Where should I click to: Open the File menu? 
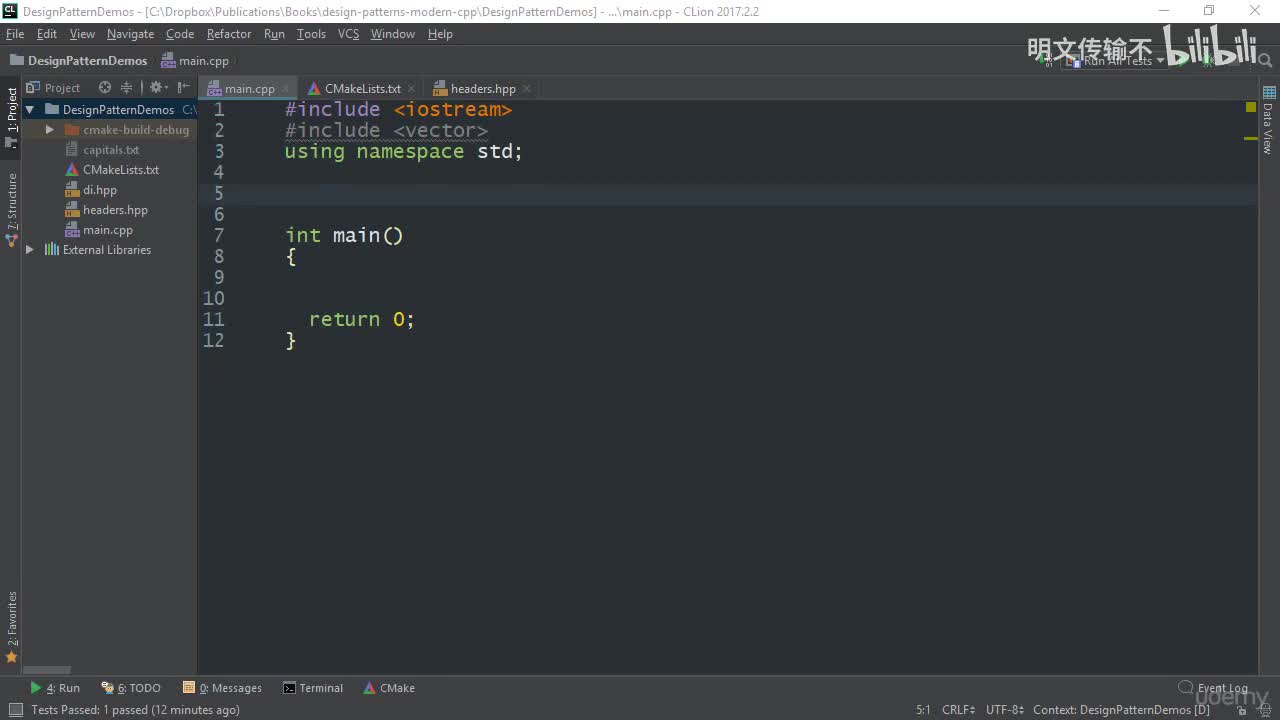[15, 34]
